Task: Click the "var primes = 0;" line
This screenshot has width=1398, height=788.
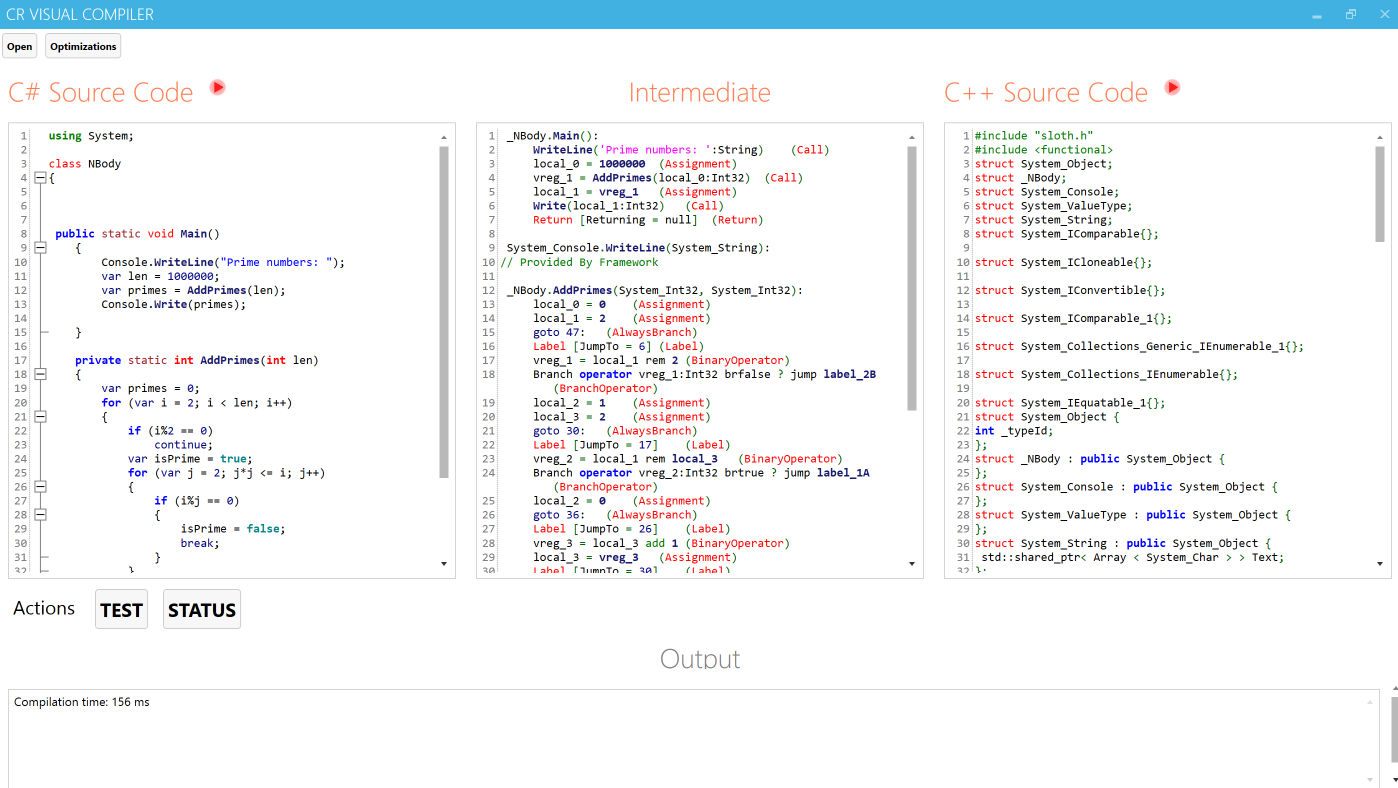Action: [x=150, y=388]
